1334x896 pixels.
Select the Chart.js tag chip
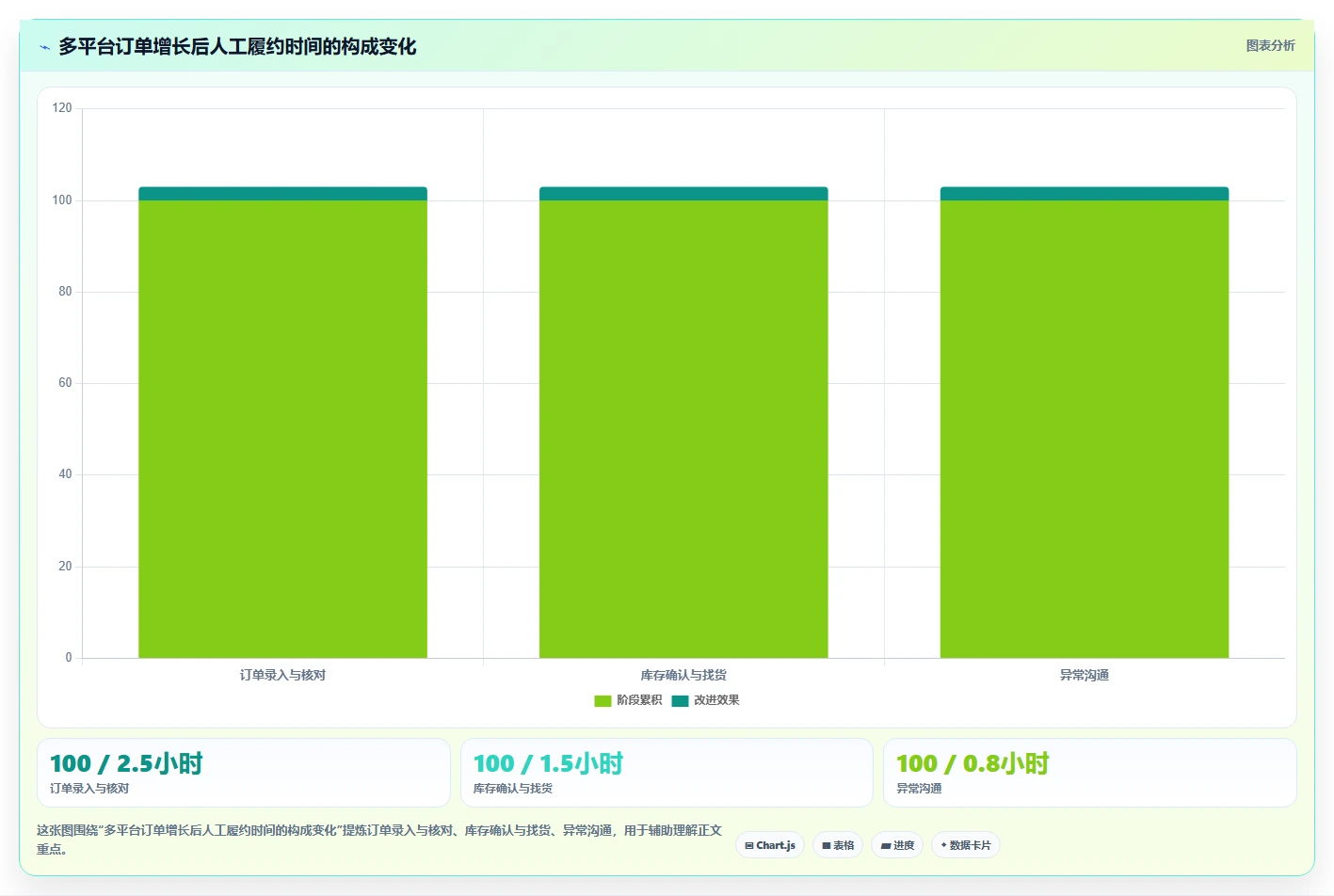pos(770,845)
